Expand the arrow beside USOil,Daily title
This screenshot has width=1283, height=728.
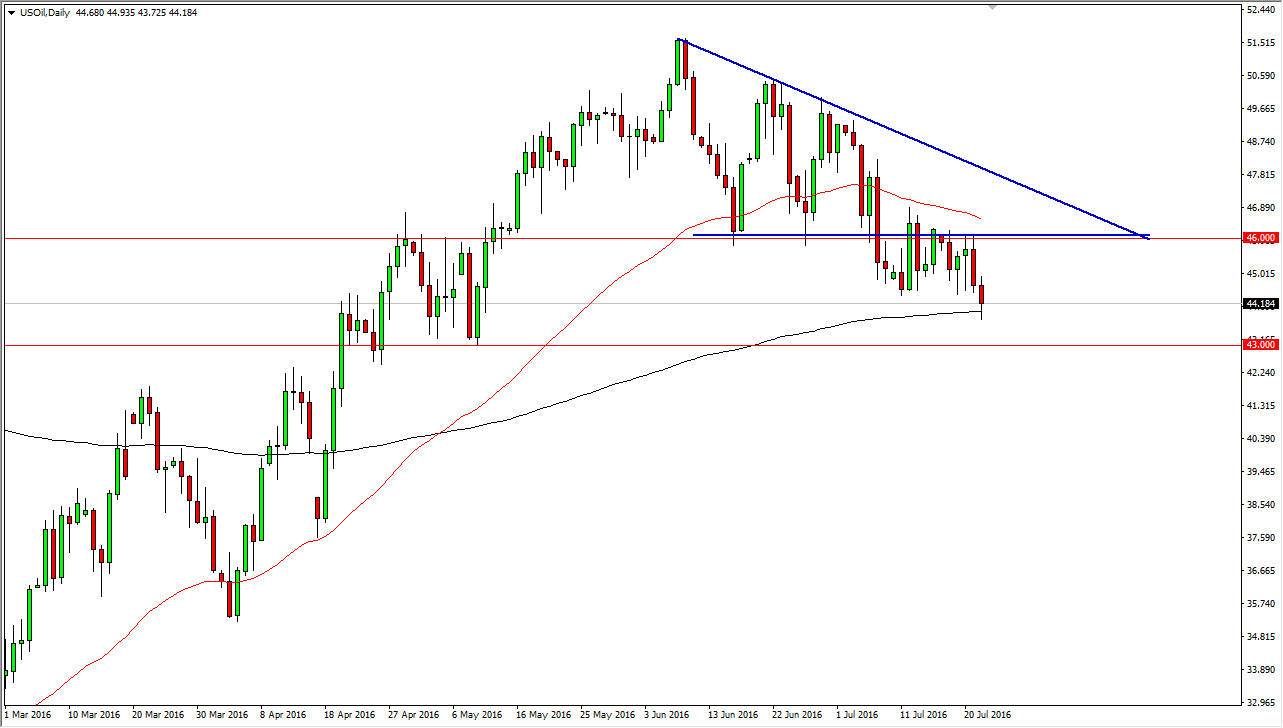(x=11, y=13)
